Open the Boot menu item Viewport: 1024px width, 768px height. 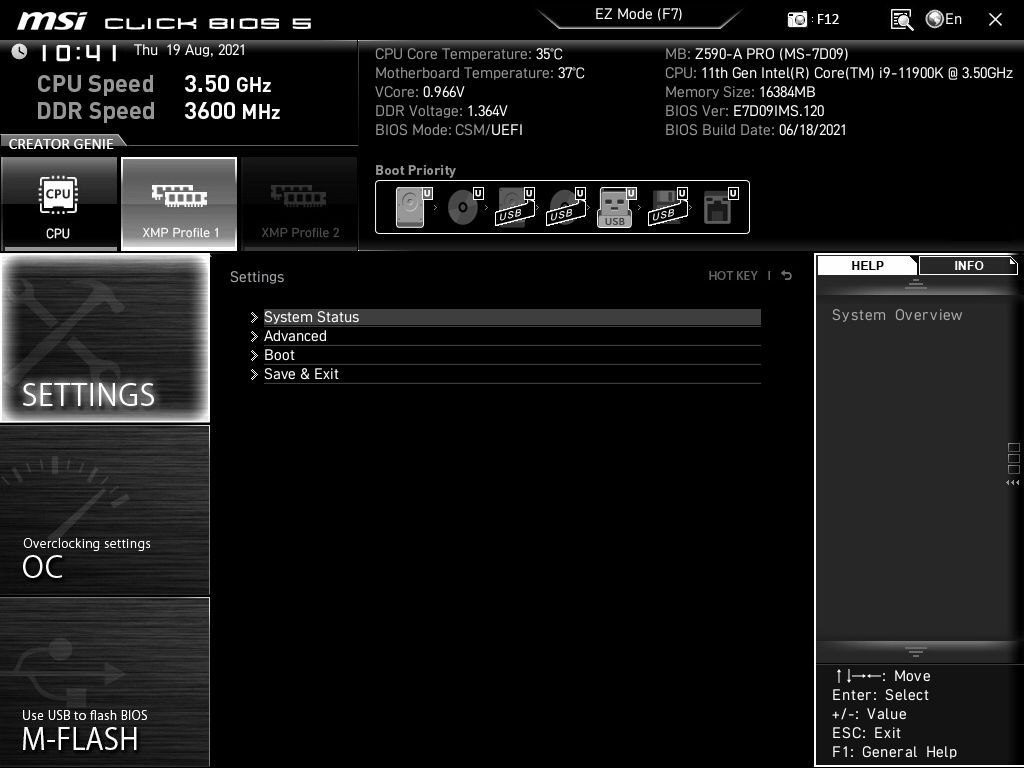coord(512,355)
